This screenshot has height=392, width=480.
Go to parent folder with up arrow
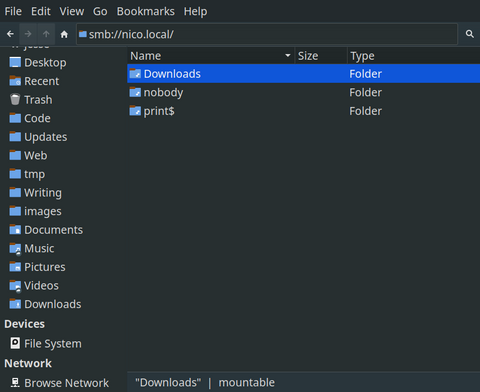[x=46, y=34]
